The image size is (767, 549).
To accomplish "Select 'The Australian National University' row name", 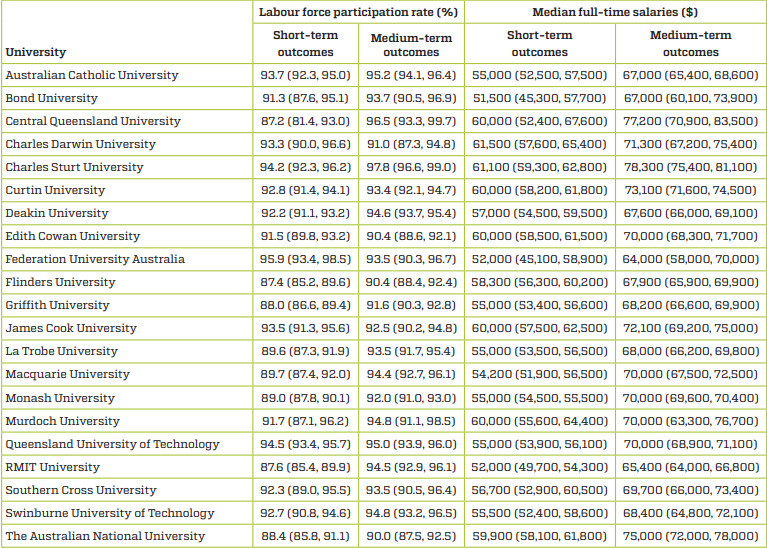I will pos(105,536).
